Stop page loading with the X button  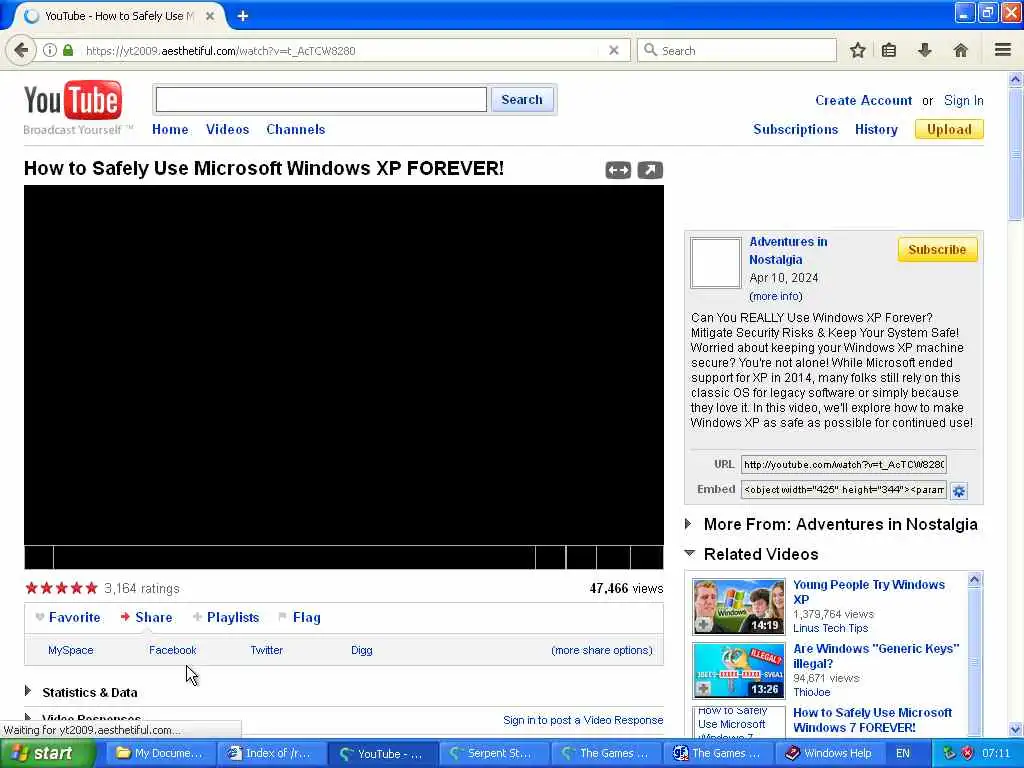click(x=614, y=50)
